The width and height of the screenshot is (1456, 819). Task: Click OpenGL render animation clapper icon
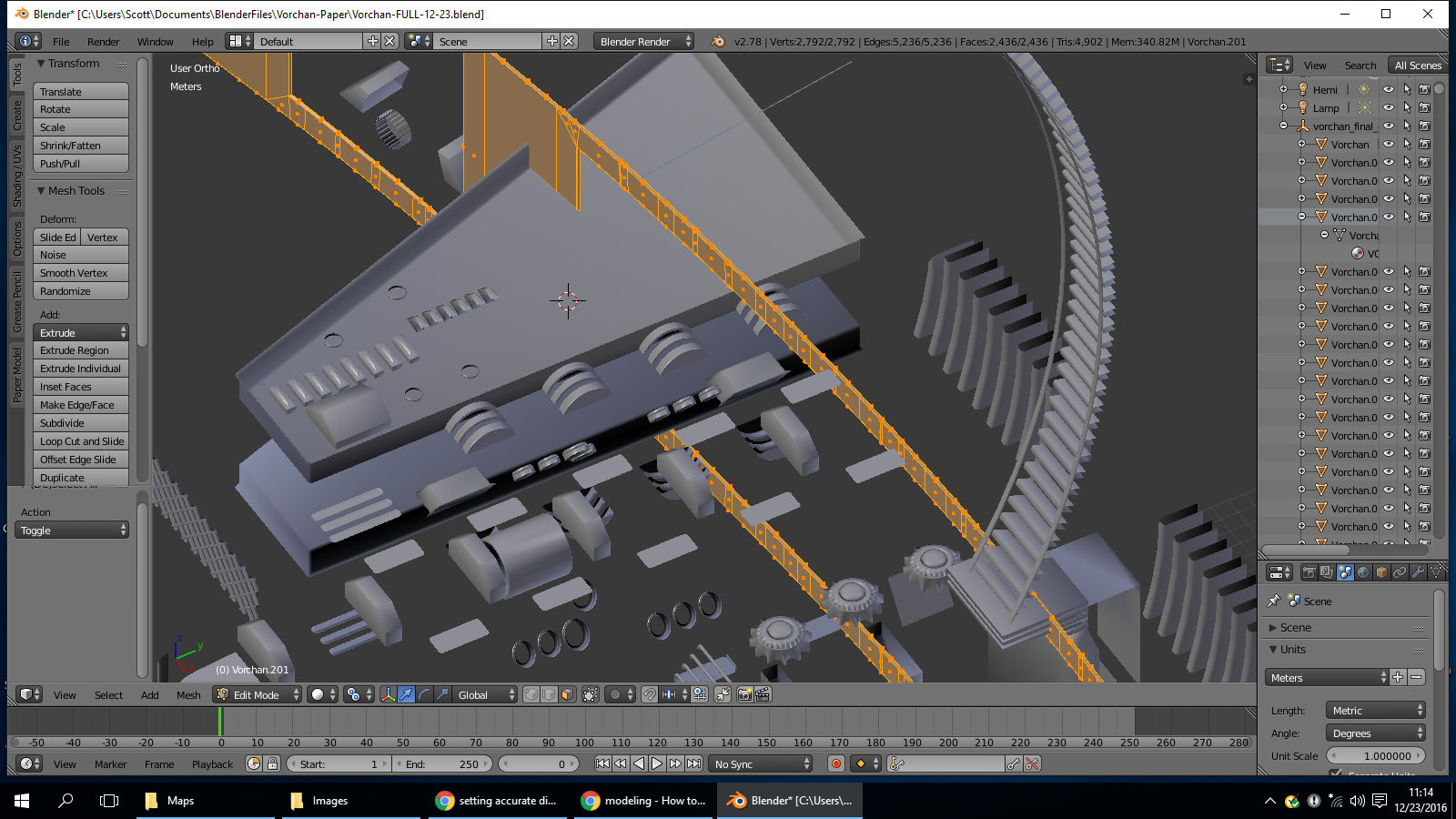[763, 694]
